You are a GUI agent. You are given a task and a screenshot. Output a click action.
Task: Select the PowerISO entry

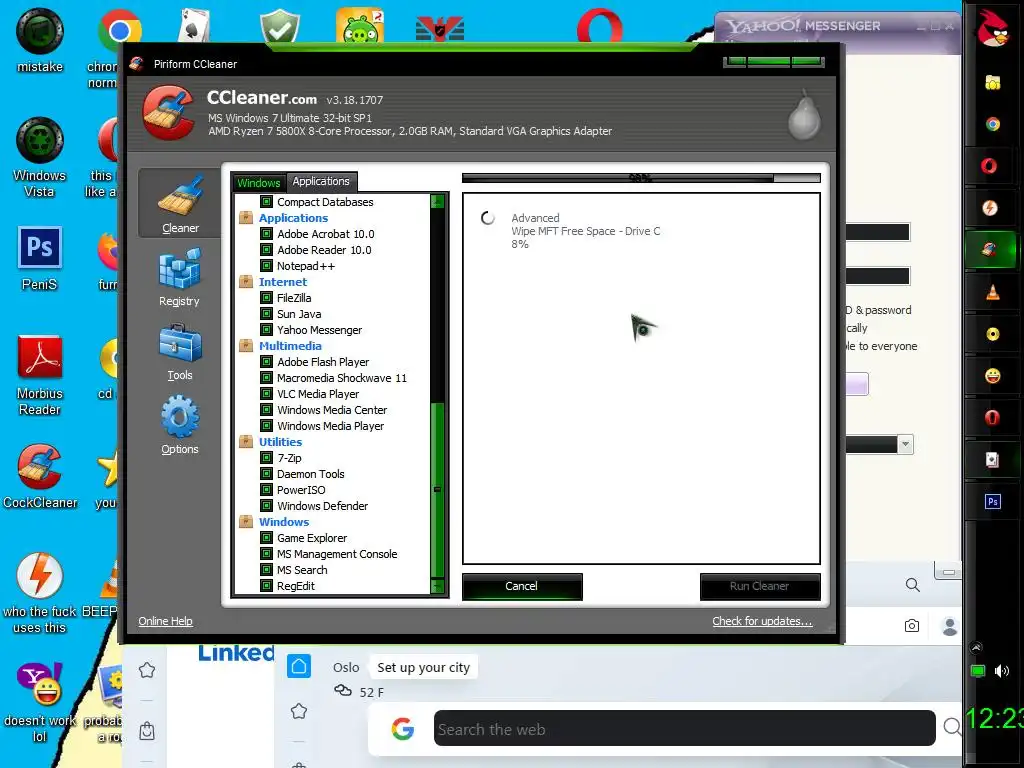pyautogui.click(x=301, y=490)
